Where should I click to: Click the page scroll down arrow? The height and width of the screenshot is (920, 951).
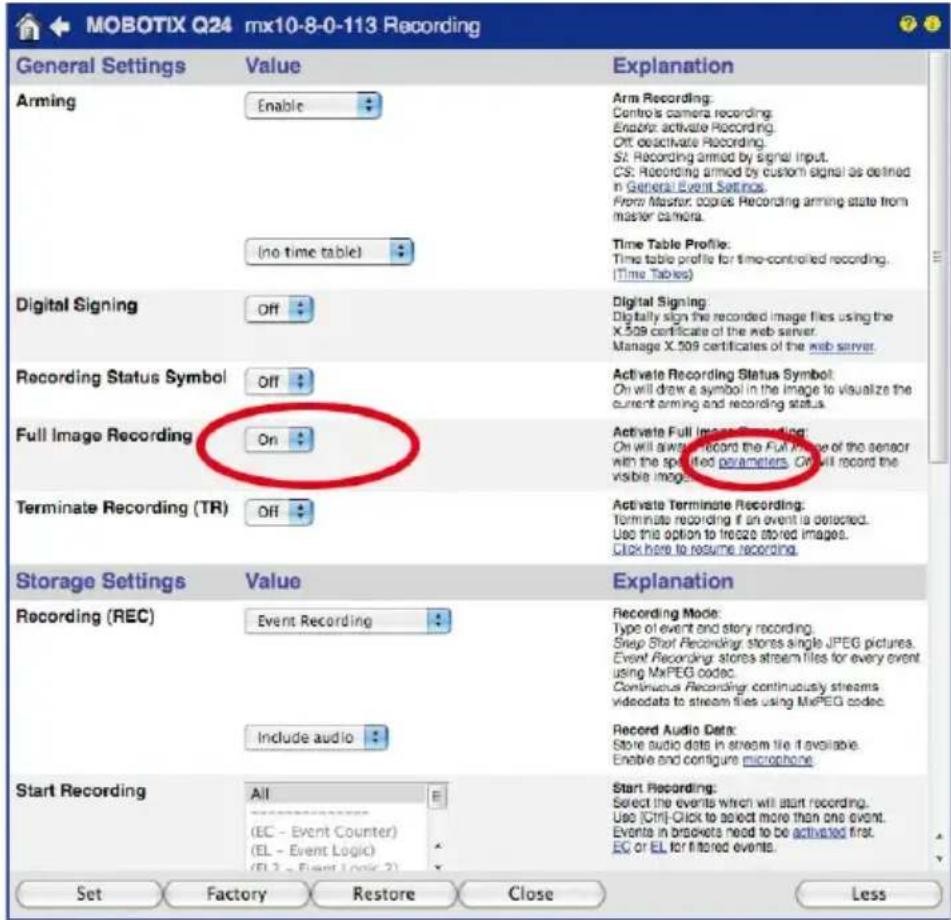[939, 858]
